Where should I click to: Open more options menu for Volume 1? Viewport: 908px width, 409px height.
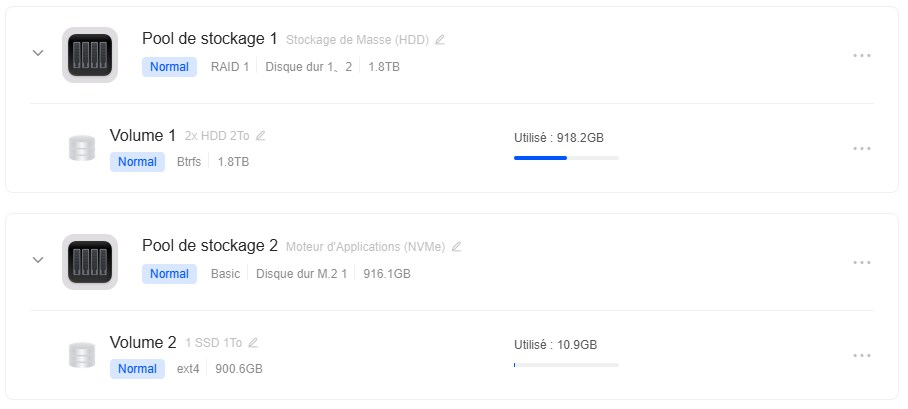[x=862, y=148]
